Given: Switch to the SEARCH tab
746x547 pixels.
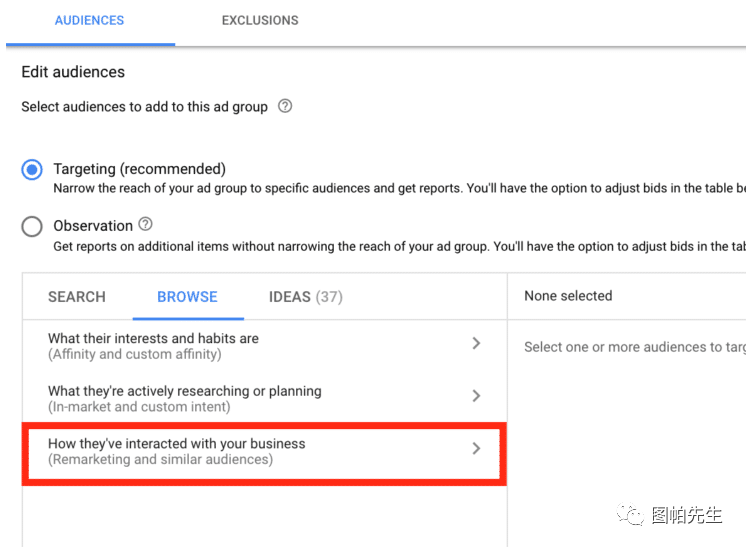Looking at the screenshot, I should coord(77,297).
